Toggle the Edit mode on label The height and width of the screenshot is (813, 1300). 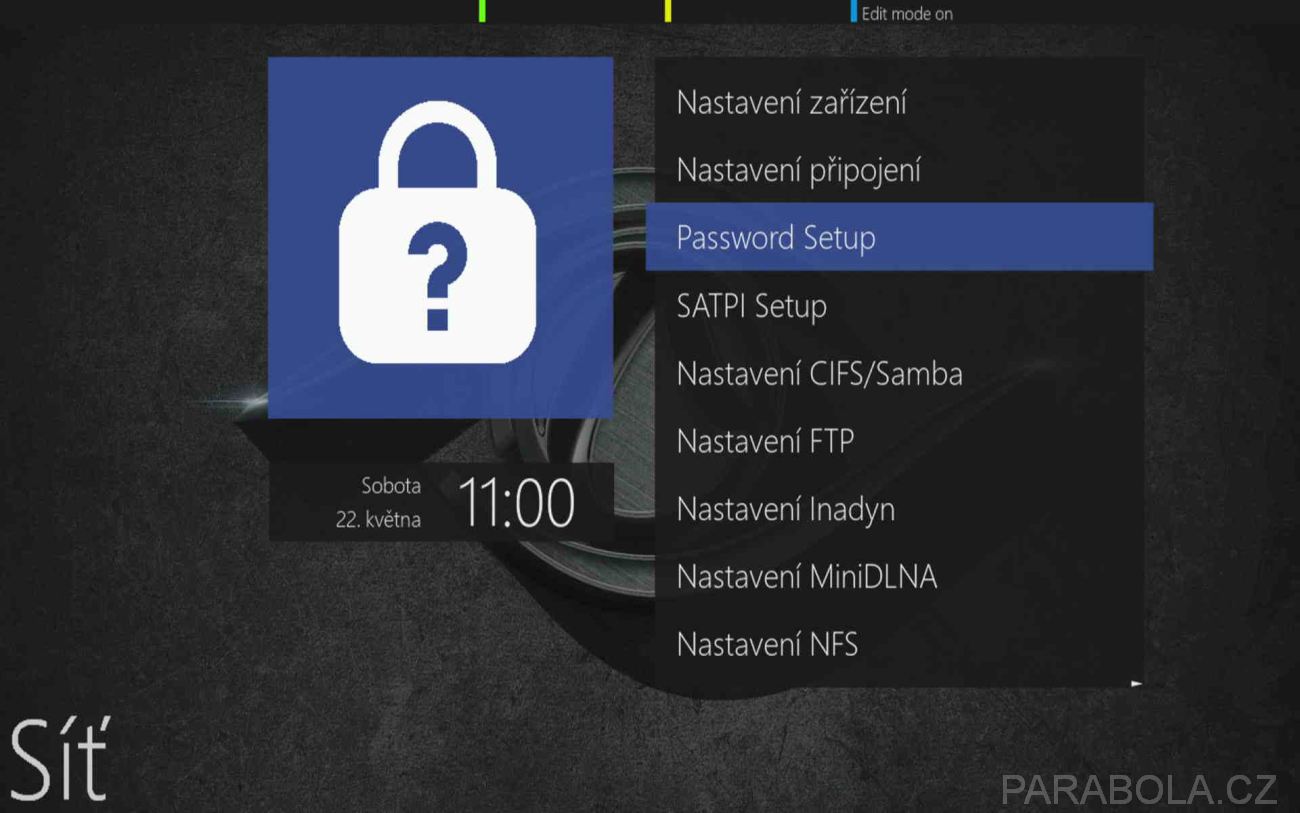907,14
